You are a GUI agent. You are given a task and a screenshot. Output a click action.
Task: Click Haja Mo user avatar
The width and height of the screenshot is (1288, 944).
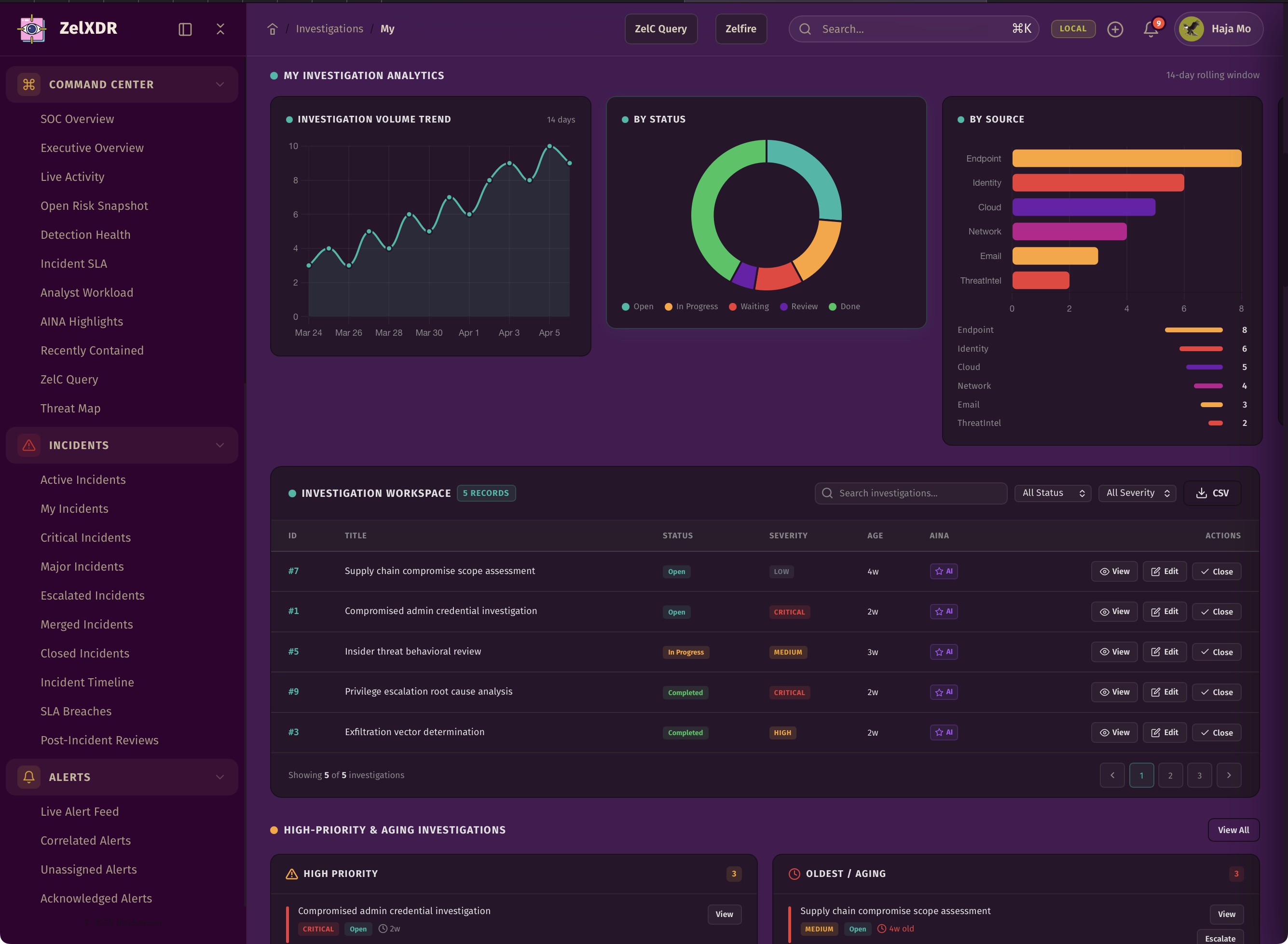[1192, 29]
